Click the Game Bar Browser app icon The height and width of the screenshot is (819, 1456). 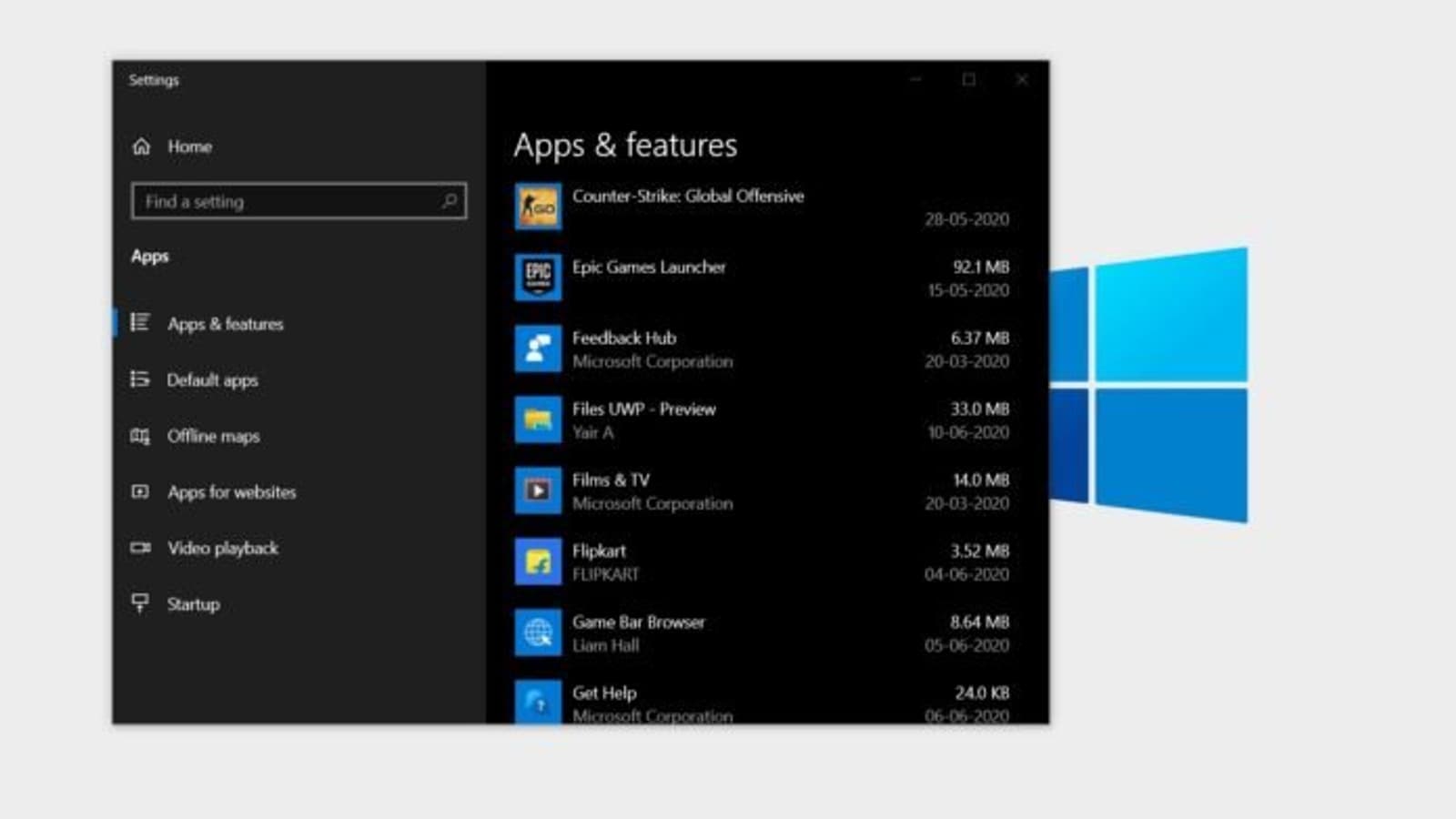pyautogui.click(x=538, y=632)
